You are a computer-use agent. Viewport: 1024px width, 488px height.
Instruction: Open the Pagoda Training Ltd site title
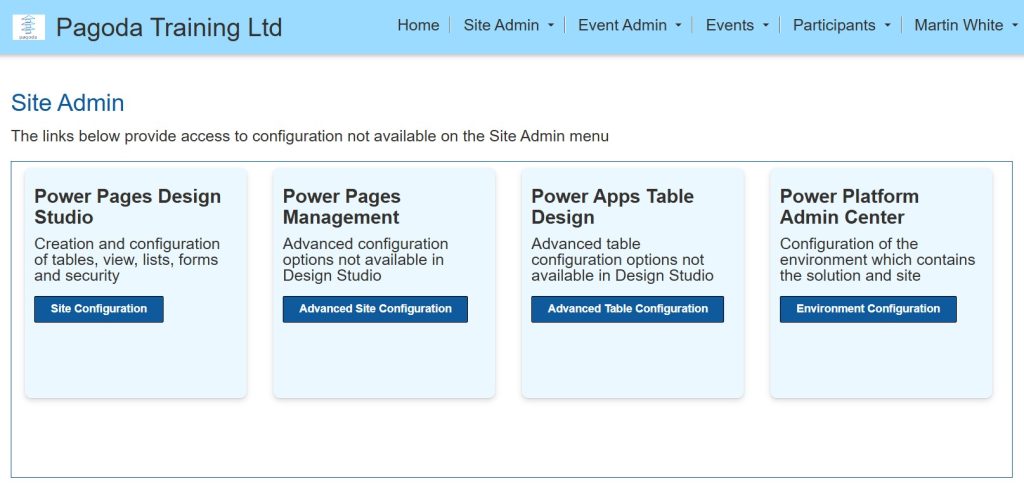(169, 27)
